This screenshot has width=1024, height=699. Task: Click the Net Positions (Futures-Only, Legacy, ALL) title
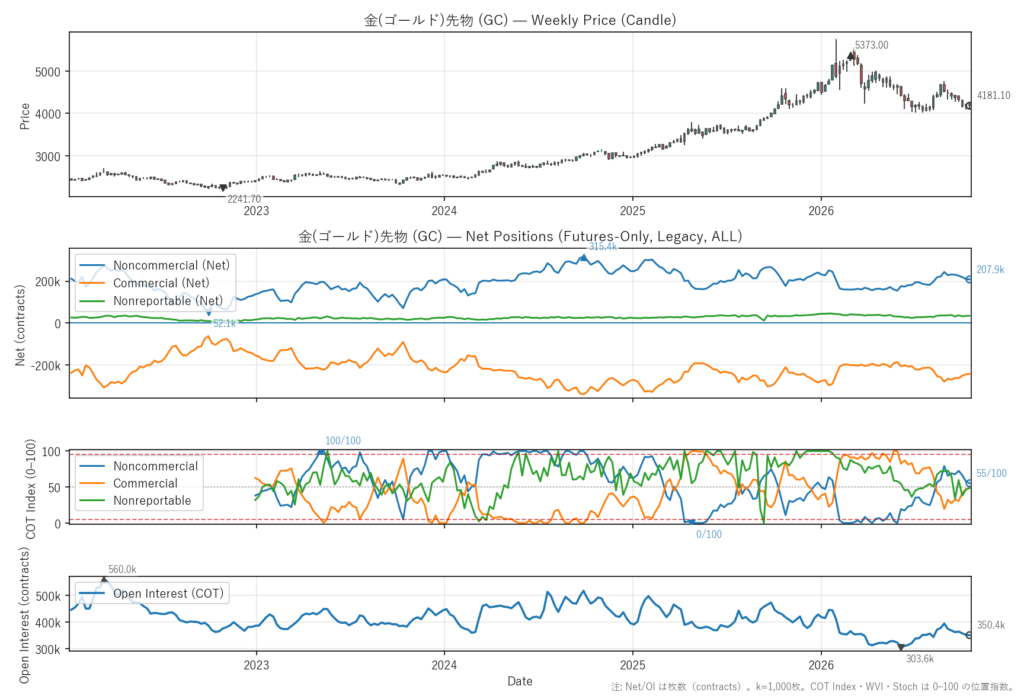[520, 236]
